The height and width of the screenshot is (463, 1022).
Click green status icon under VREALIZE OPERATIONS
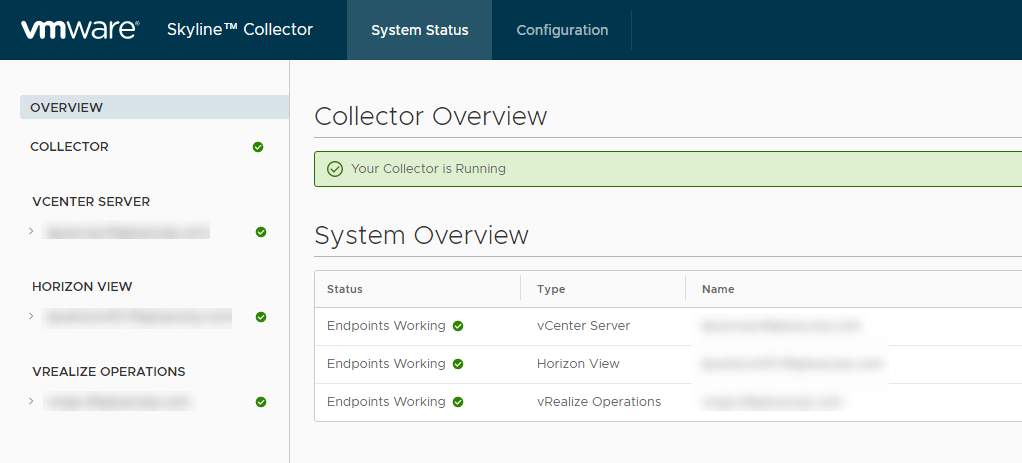click(x=261, y=402)
